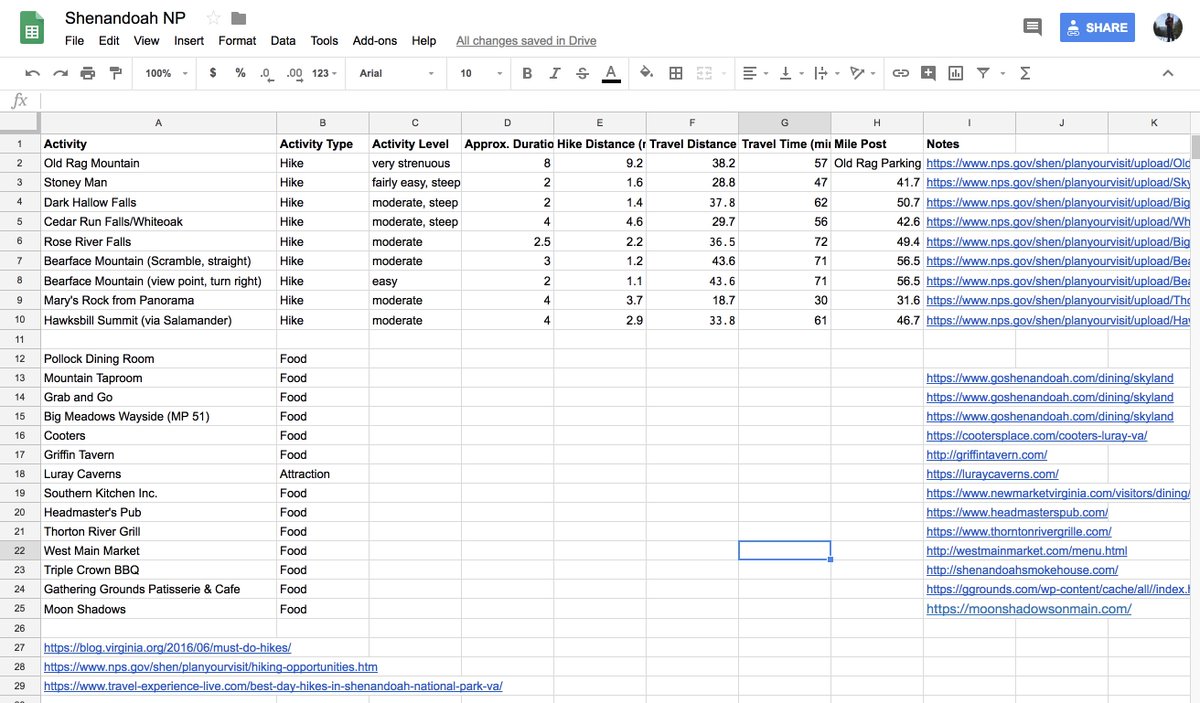1200x703 pixels.
Task: Open the Insert menu
Action: pyautogui.click(x=189, y=41)
